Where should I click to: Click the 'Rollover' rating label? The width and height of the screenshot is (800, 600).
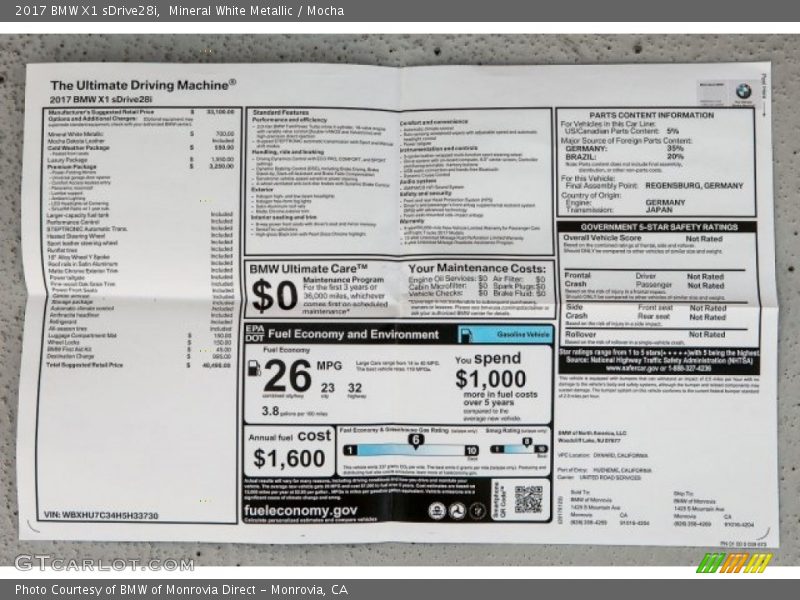(580, 334)
